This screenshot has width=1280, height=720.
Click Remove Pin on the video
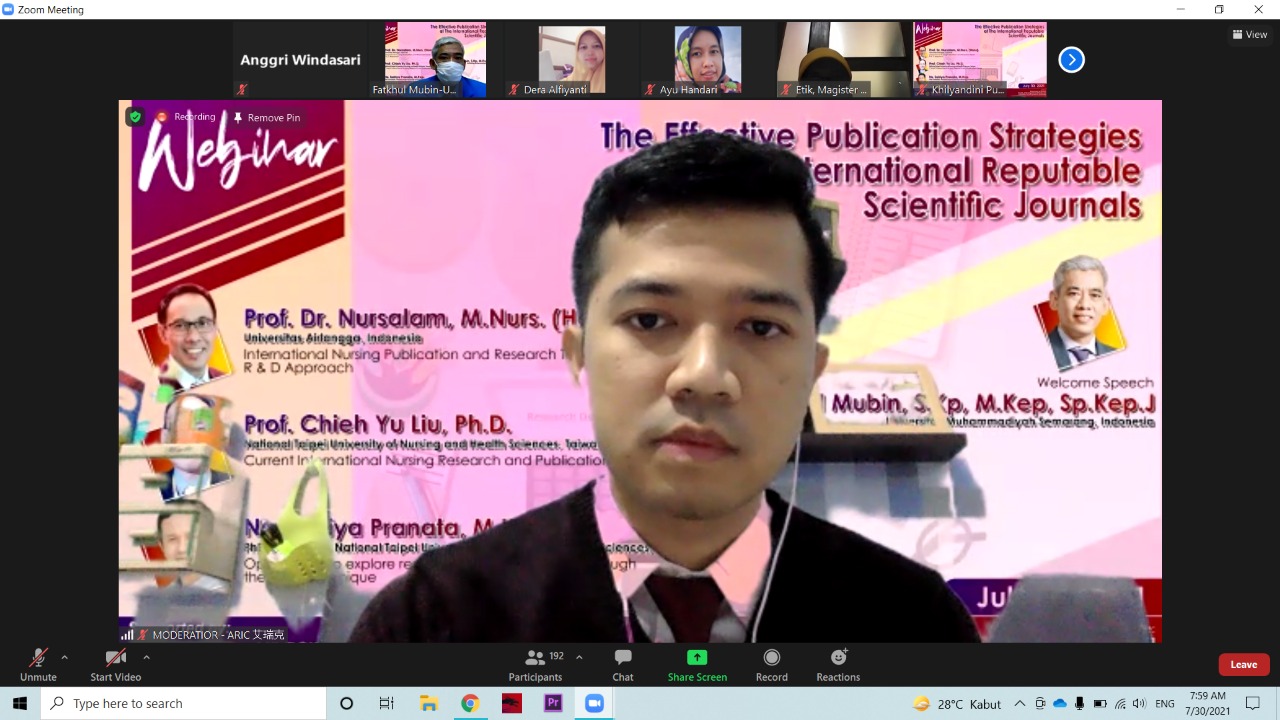pyautogui.click(x=266, y=117)
